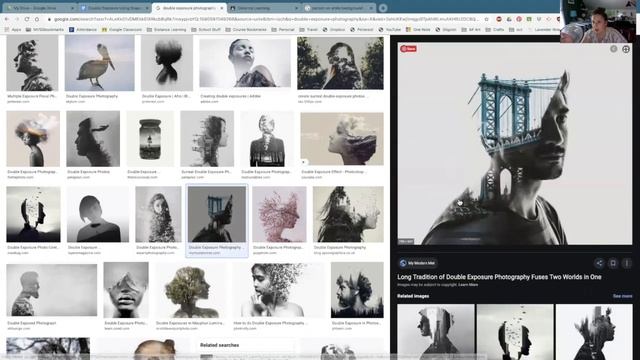Viewport: 640px width, 360px height.
Task: Bookmark this page with the star icon
Action: [x=487, y=19]
